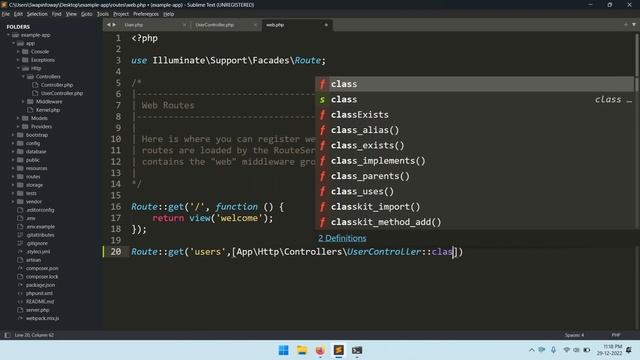Image resolution: width=640 pixels, height=360 pixels.
Task: Open the Help menu
Action: coord(169,14)
